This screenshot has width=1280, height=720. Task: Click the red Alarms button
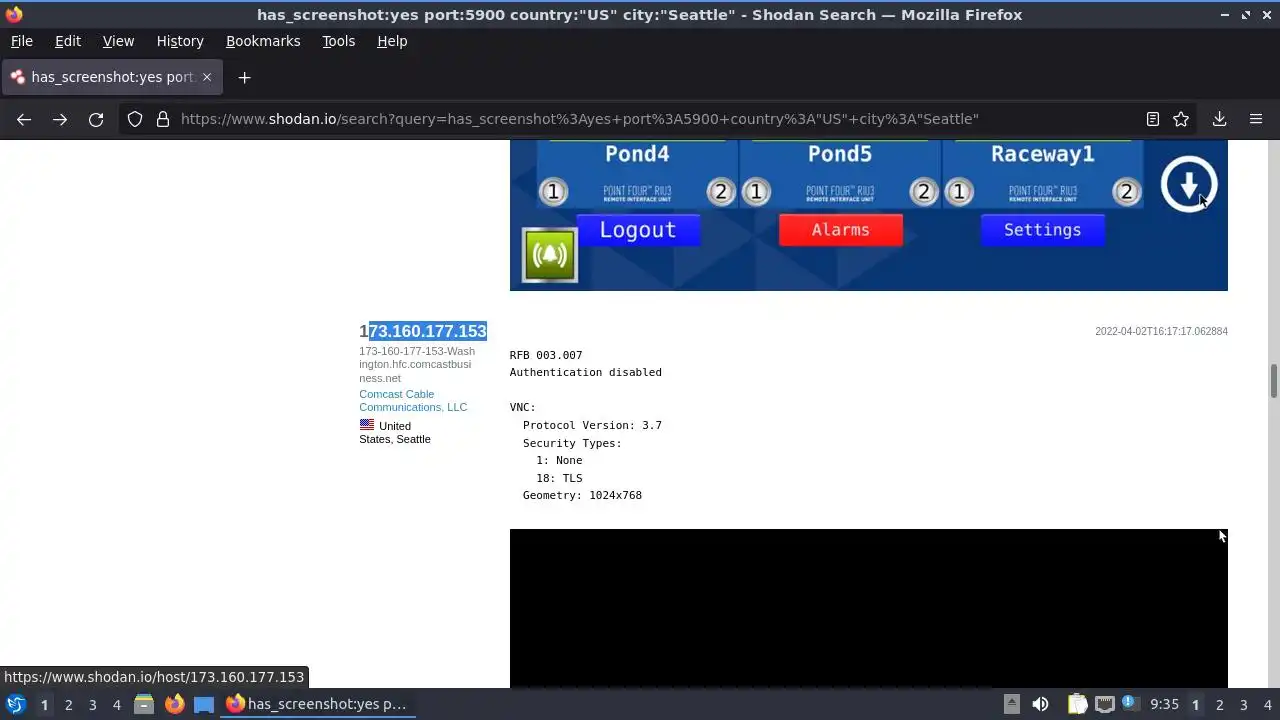pos(840,230)
